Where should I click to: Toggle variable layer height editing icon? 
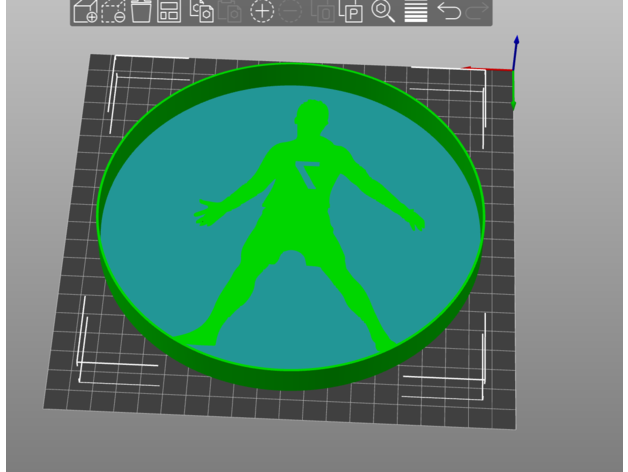(415, 12)
